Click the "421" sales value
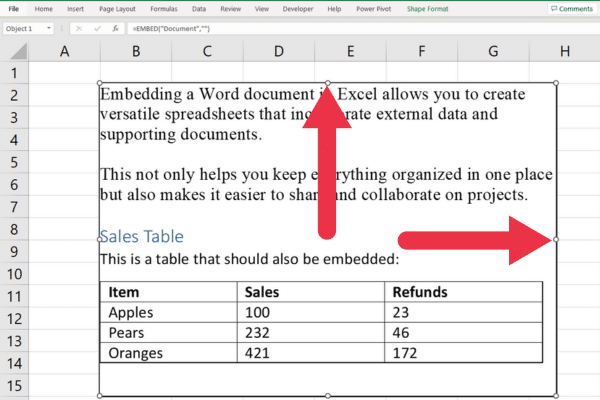This screenshot has width=600, height=400. coord(257,353)
